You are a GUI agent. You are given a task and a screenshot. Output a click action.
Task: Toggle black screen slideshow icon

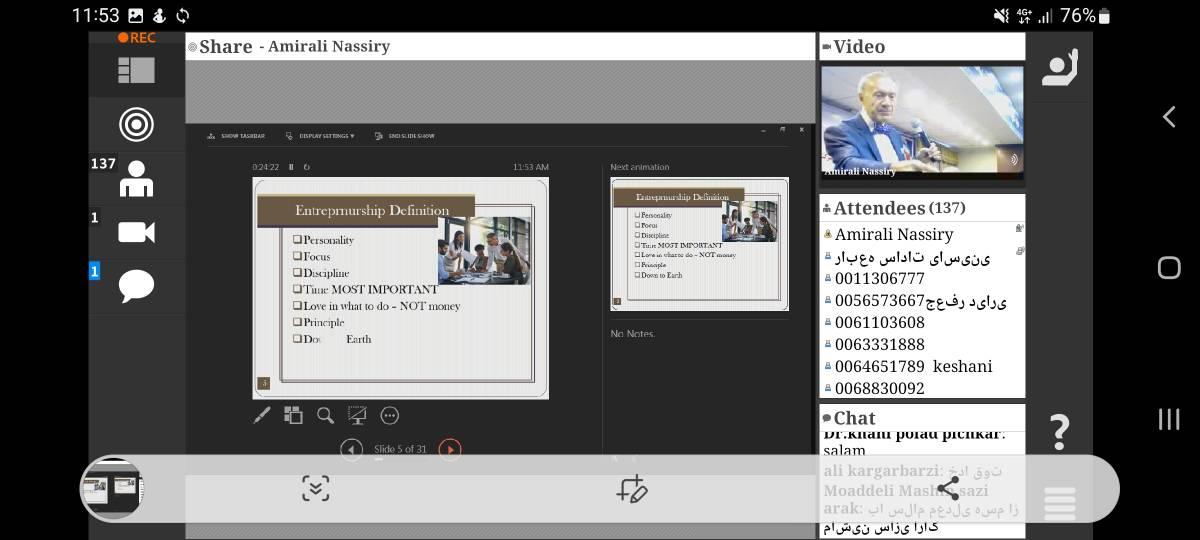coord(357,415)
